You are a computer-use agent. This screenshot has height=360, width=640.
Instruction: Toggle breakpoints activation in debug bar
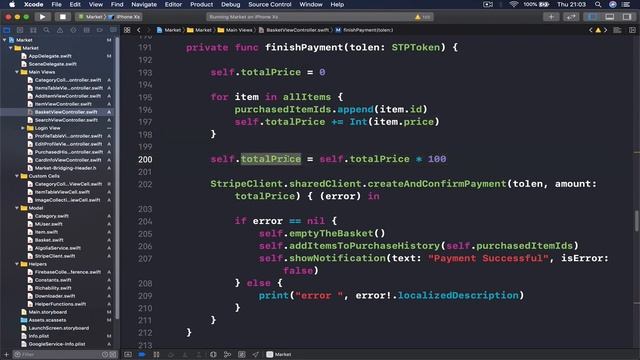pyautogui.click(x=142, y=355)
